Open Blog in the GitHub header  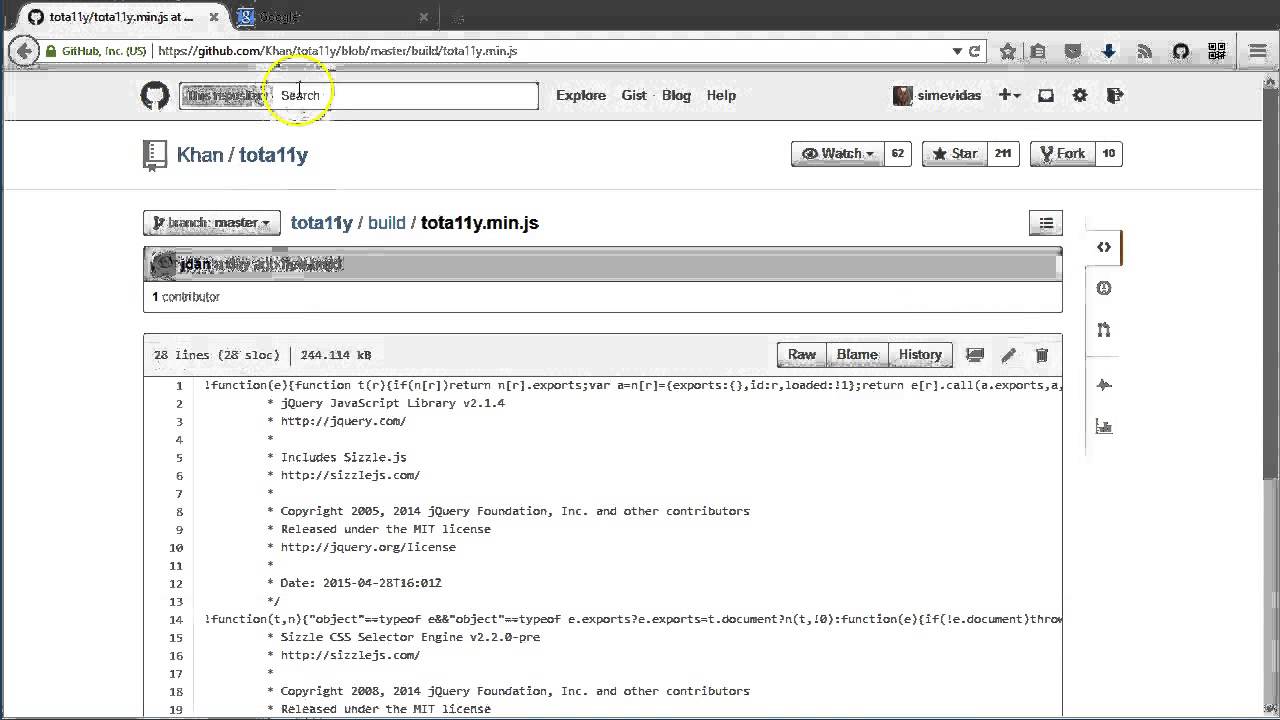[676, 96]
